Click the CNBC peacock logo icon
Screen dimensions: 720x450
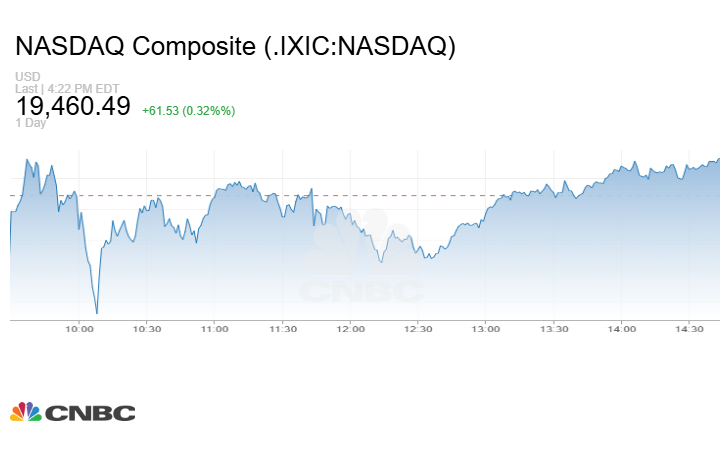tap(25, 412)
